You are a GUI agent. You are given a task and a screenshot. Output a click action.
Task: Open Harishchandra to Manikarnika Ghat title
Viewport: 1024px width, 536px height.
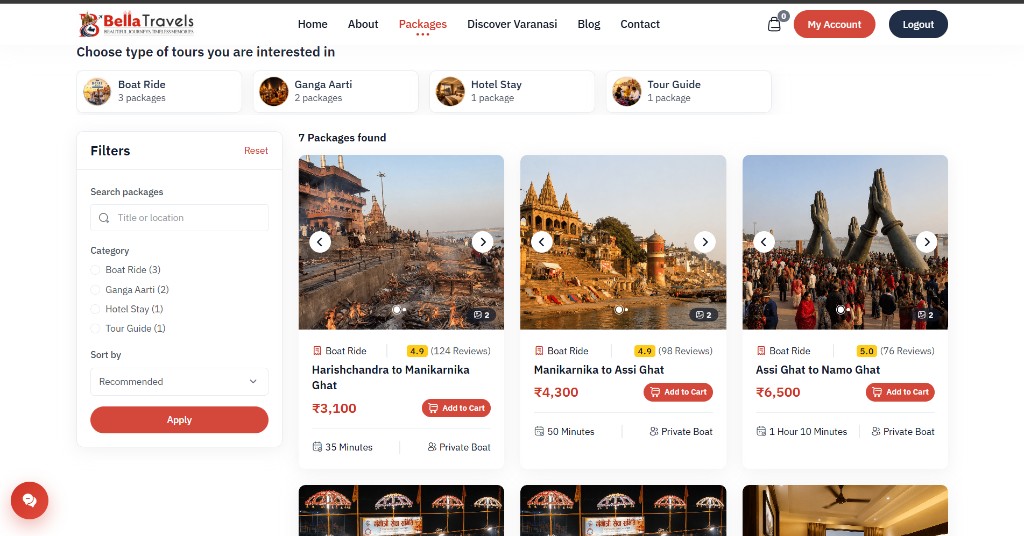pyautogui.click(x=391, y=377)
